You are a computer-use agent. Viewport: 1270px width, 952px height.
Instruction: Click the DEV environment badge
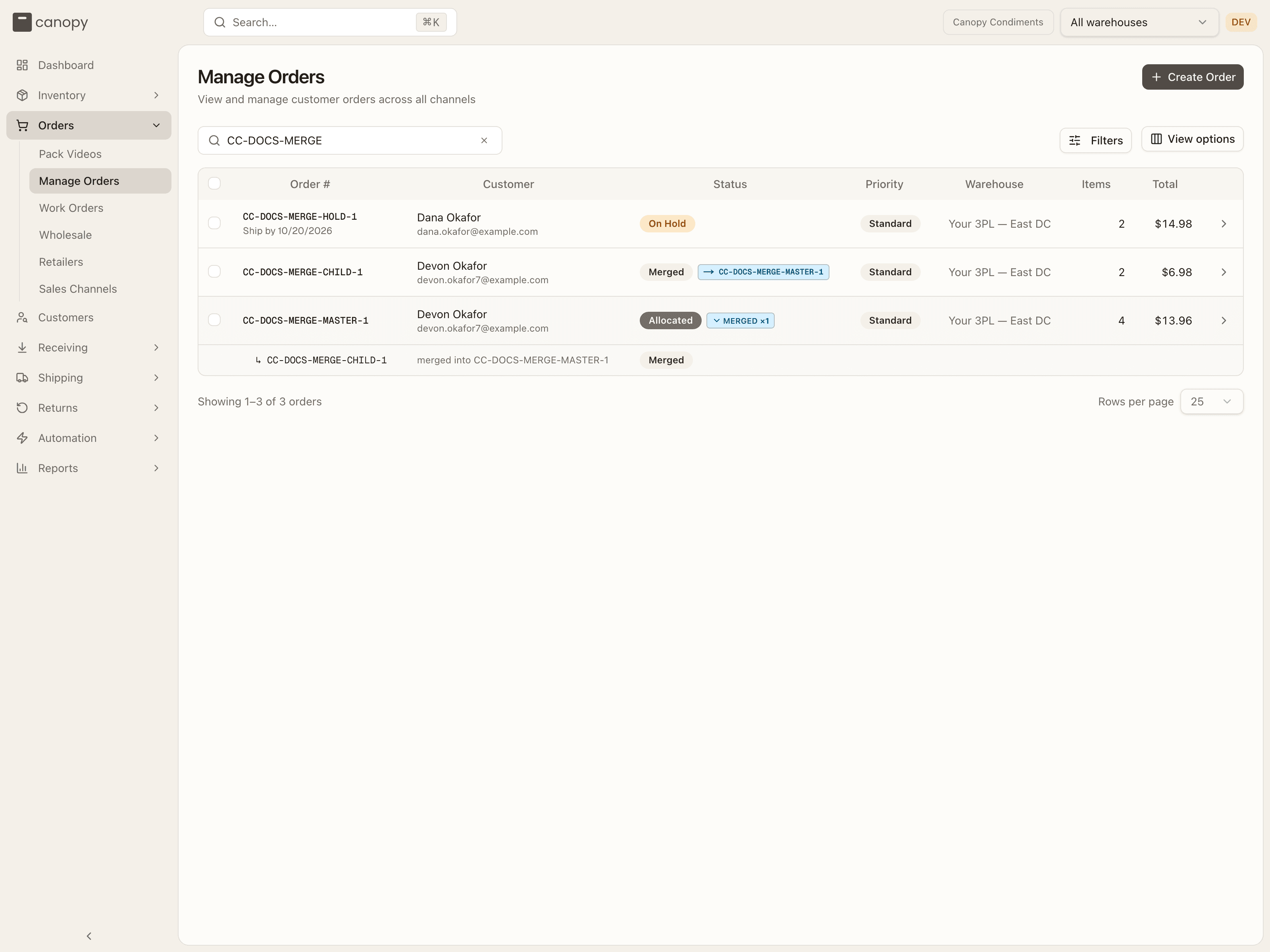1241,22
